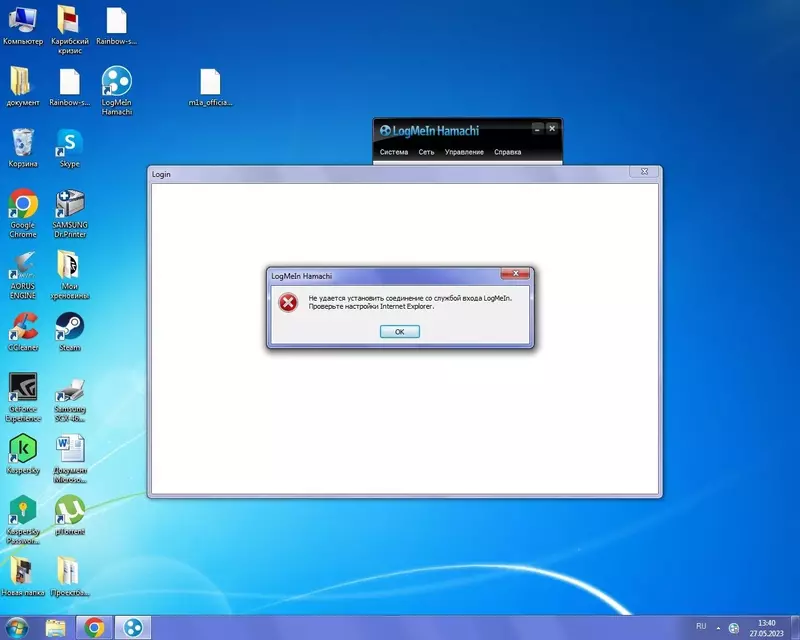800x640 pixels.
Task: Open the Сеть menu in Hamachi
Action: 426,152
